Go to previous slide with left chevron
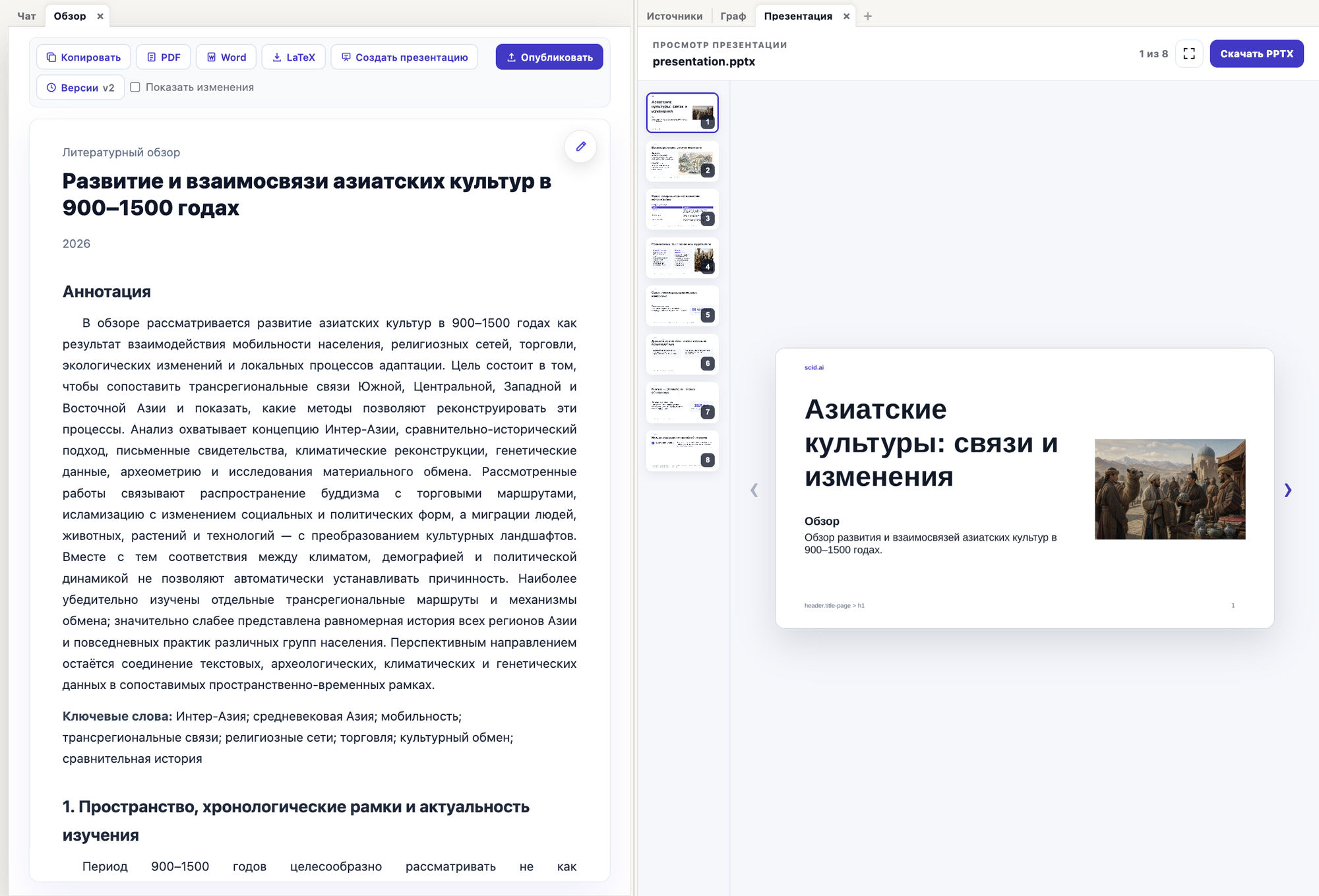The image size is (1319, 896). coord(754,490)
